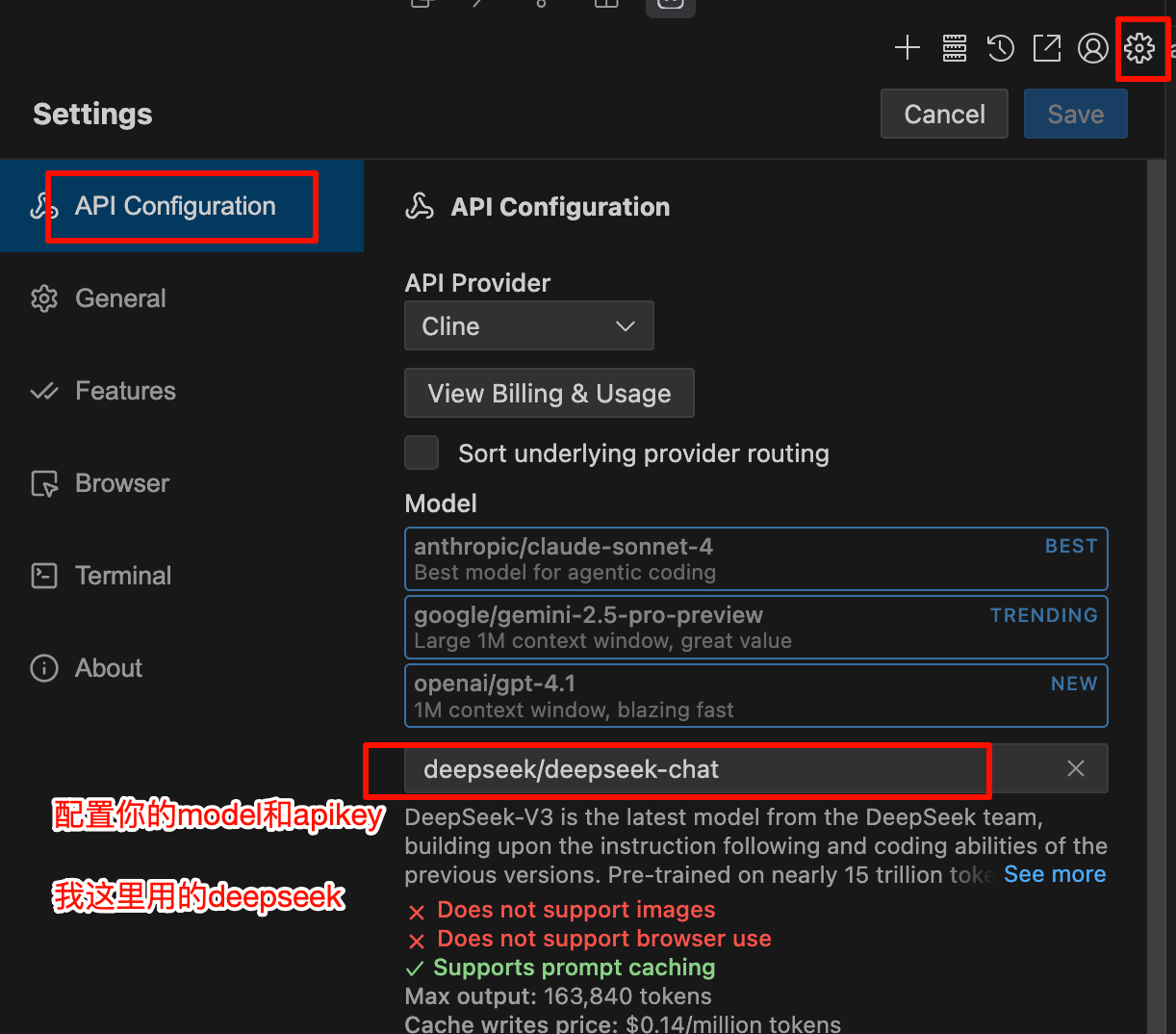
Task: Click 'Max output: 163,840 tokens' text
Action: click(558, 996)
